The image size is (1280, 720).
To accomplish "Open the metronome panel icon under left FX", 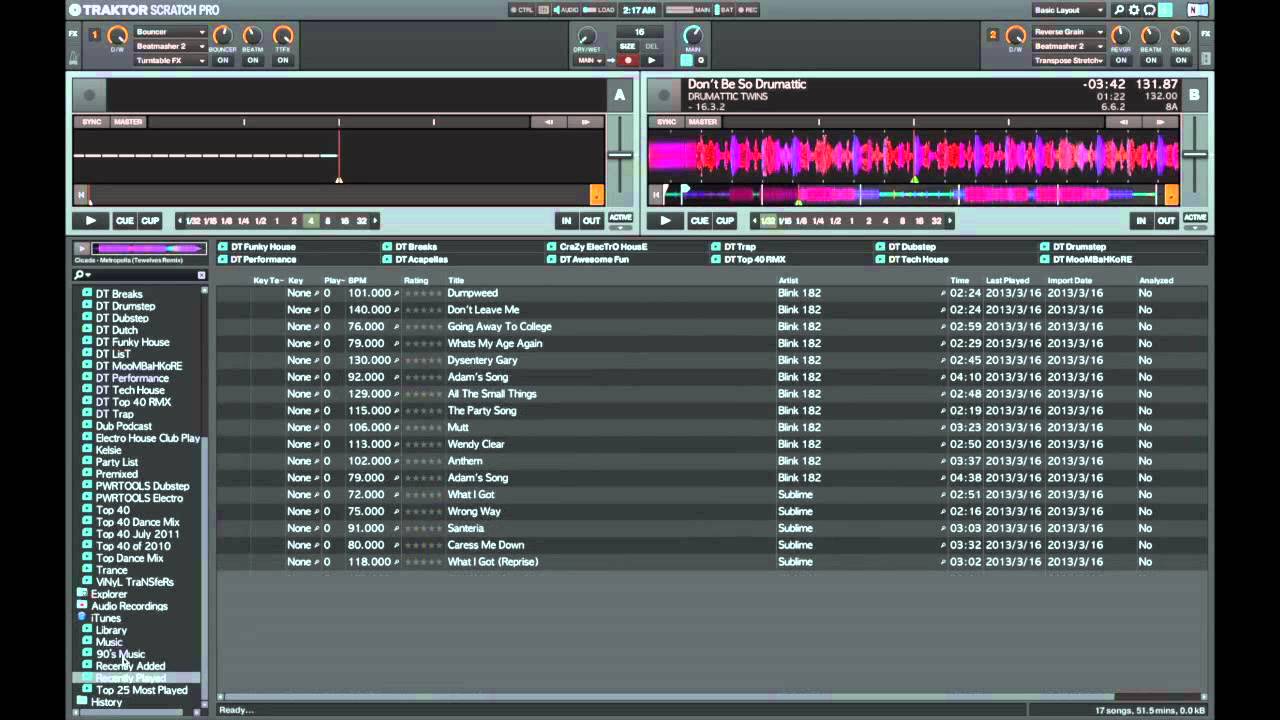I will click(x=73, y=59).
